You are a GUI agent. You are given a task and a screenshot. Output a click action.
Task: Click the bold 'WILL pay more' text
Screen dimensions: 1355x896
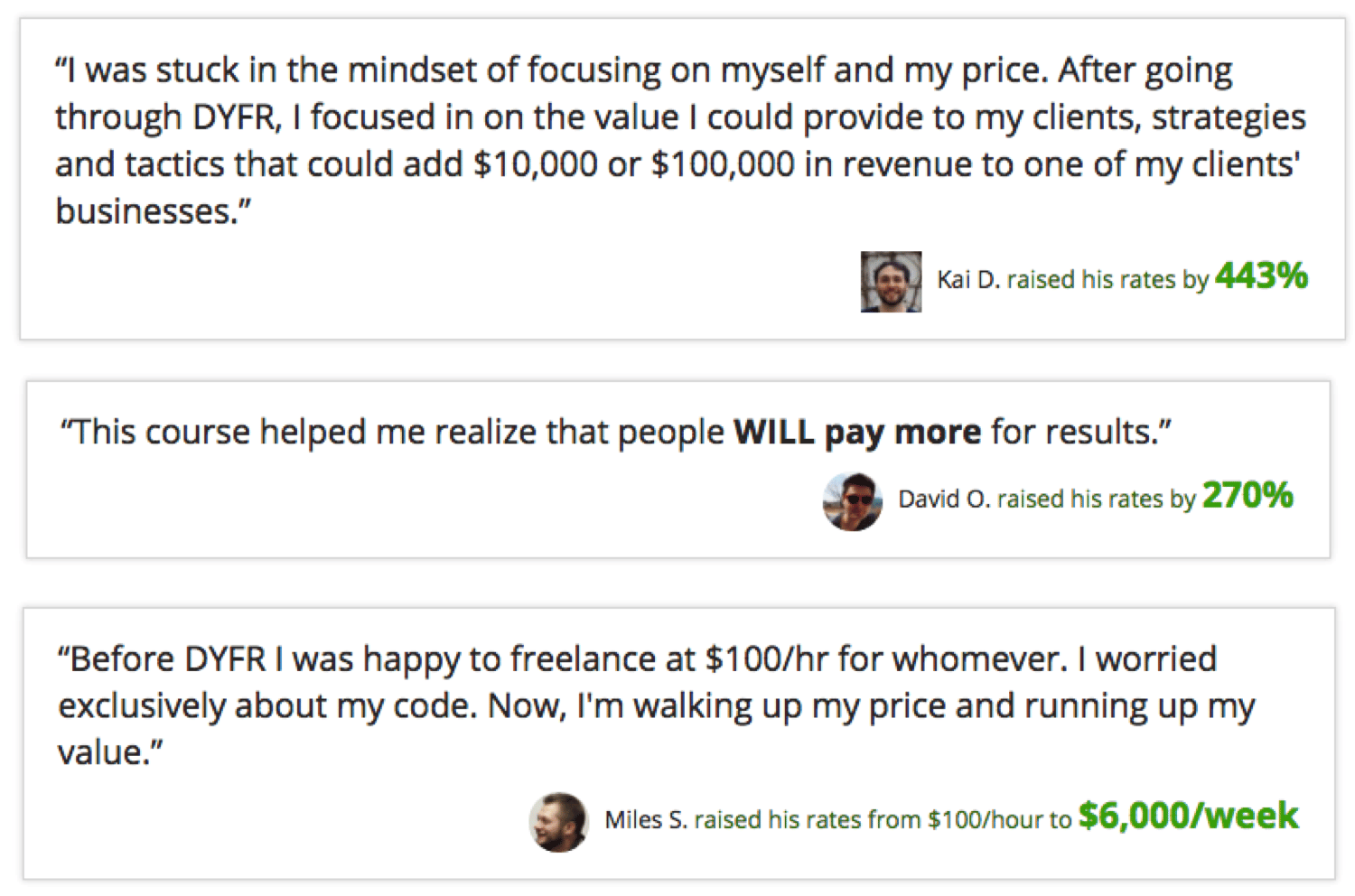[856, 433]
